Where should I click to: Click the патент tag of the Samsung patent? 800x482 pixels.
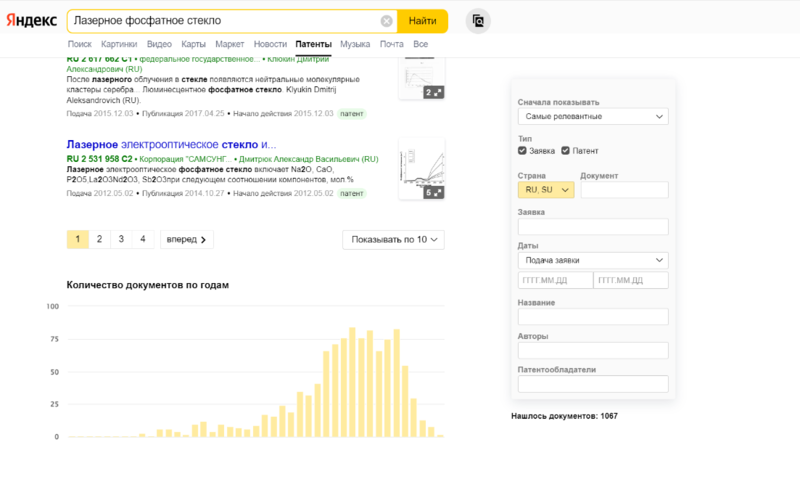pyautogui.click(x=352, y=193)
